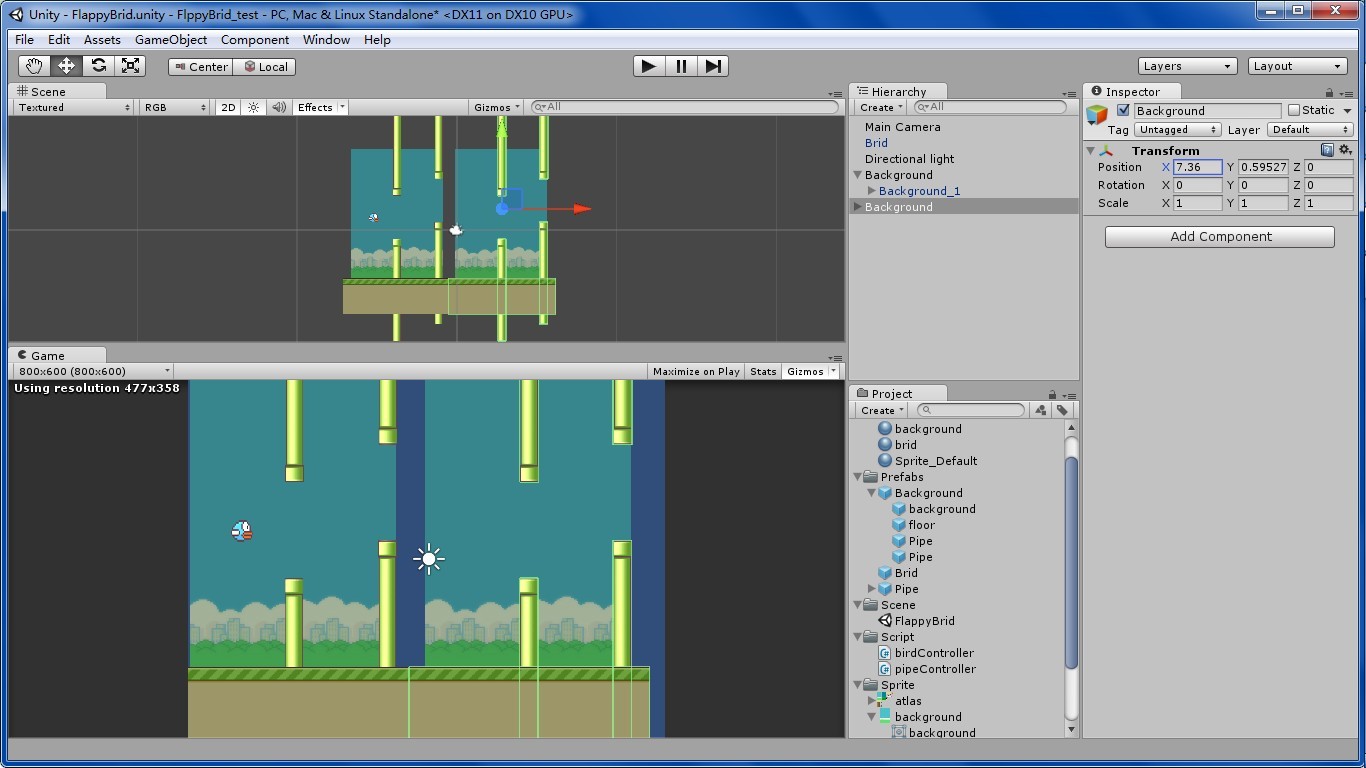Select the Move tool
The height and width of the screenshot is (768, 1366).
[x=66, y=65]
